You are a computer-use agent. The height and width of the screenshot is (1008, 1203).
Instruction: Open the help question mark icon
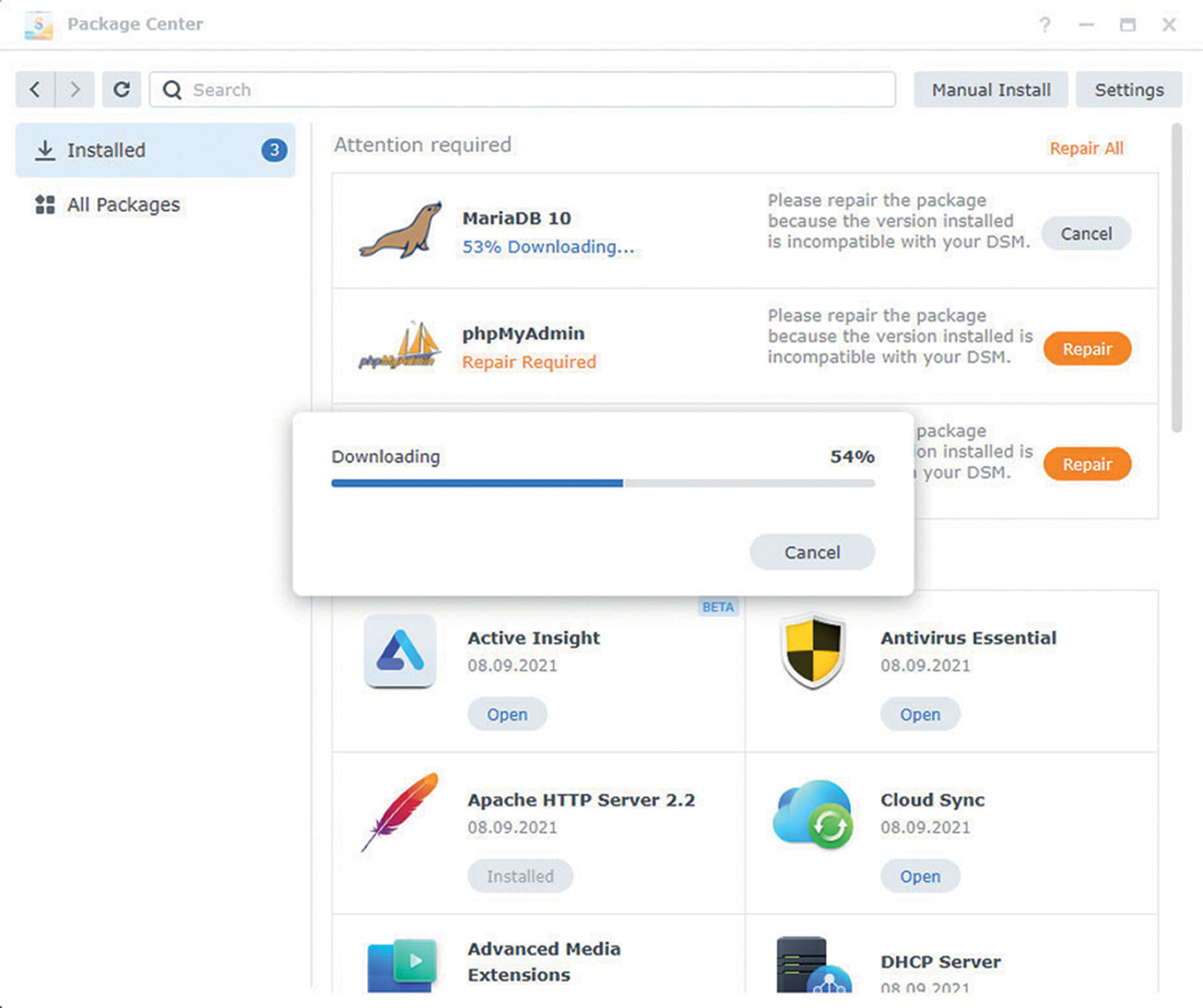click(x=1044, y=25)
